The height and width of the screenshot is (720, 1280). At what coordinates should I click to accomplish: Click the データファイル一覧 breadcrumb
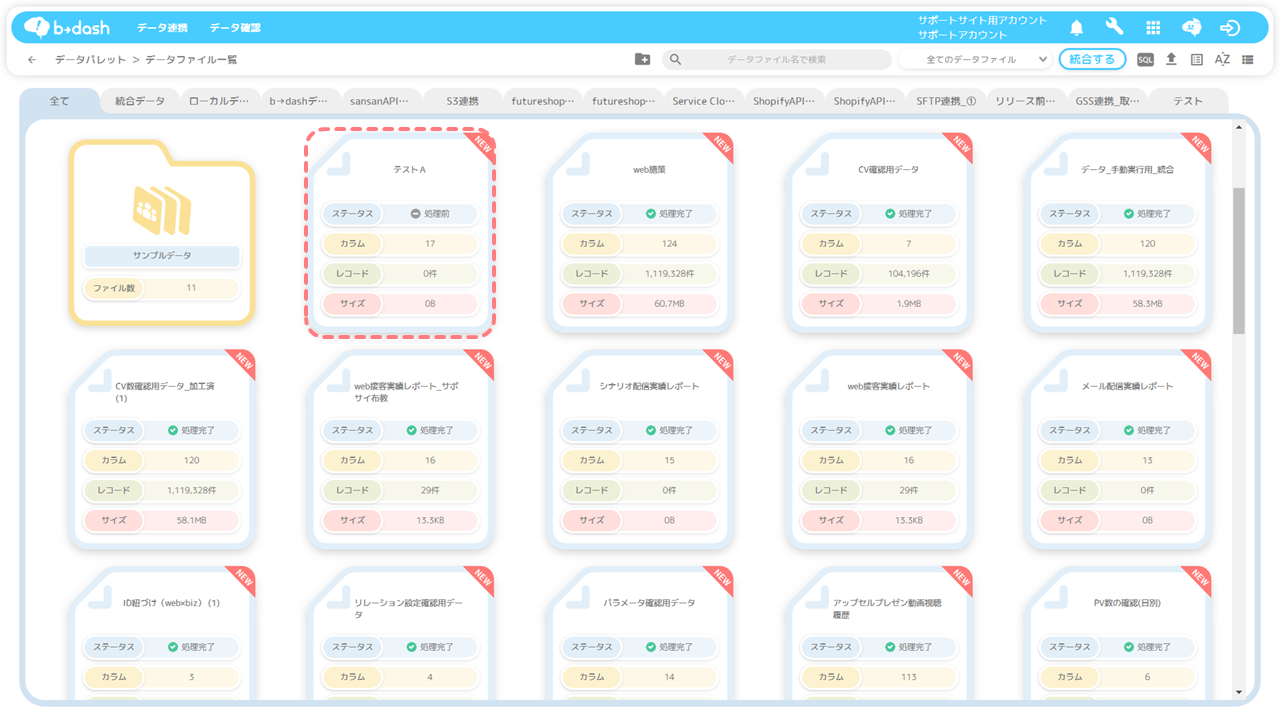click(x=191, y=60)
